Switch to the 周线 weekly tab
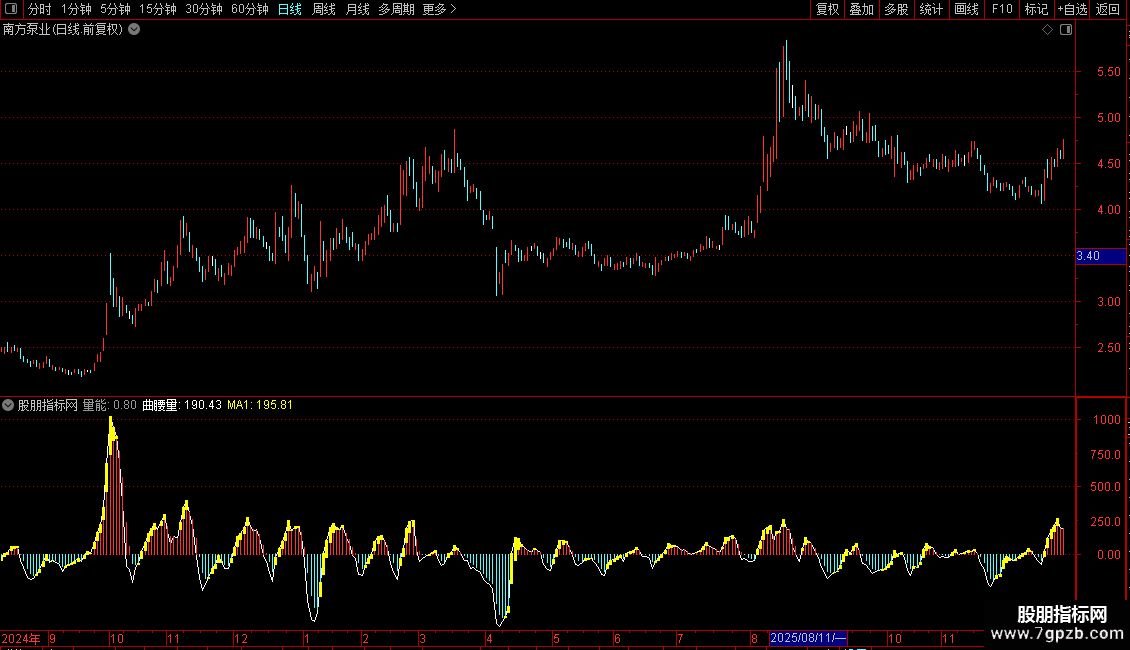The width and height of the screenshot is (1130, 650). point(324,9)
